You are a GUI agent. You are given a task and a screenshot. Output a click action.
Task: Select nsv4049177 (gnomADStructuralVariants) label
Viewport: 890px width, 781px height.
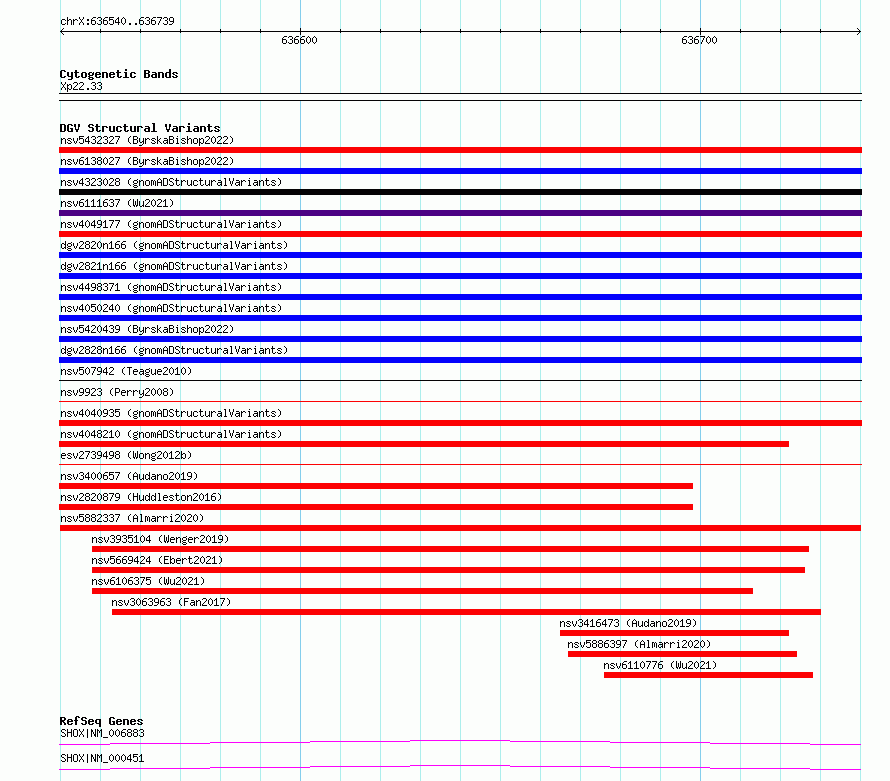click(x=171, y=224)
